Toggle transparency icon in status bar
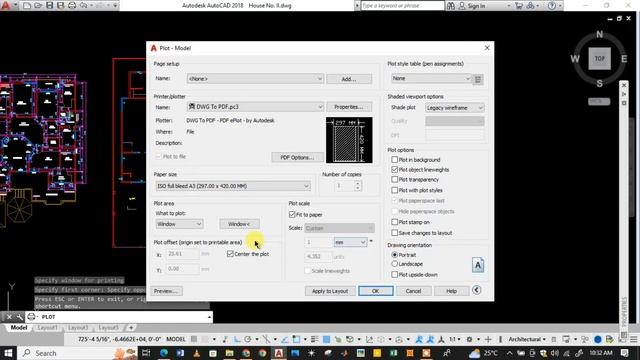The height and width of the screenshot is (360, 640). 327,339
